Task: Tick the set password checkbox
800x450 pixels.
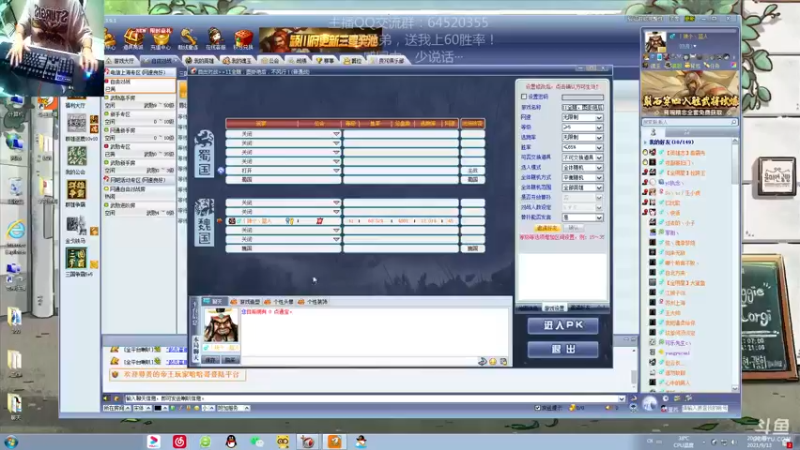Action: coord(524,96)
